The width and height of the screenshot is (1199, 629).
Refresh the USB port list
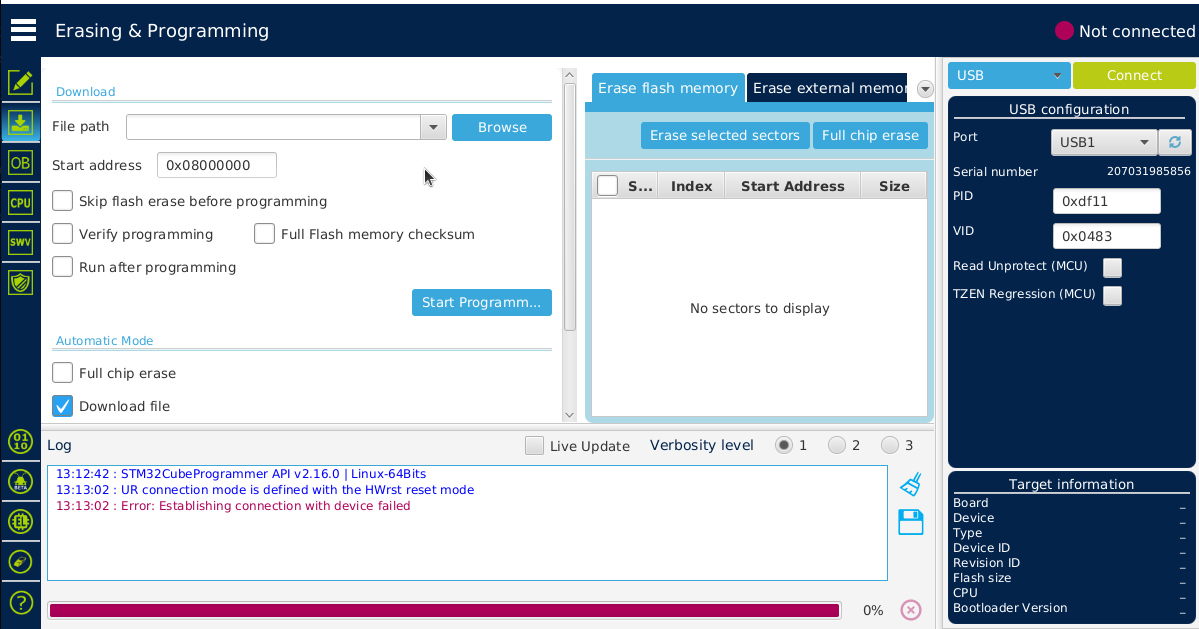[1175, 142]
